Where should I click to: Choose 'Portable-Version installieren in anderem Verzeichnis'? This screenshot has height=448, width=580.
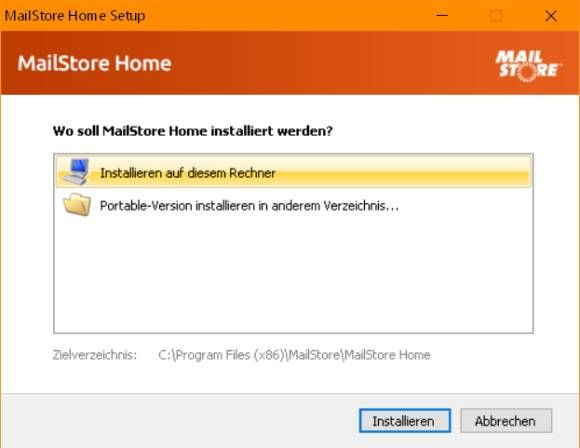[293, 205]
